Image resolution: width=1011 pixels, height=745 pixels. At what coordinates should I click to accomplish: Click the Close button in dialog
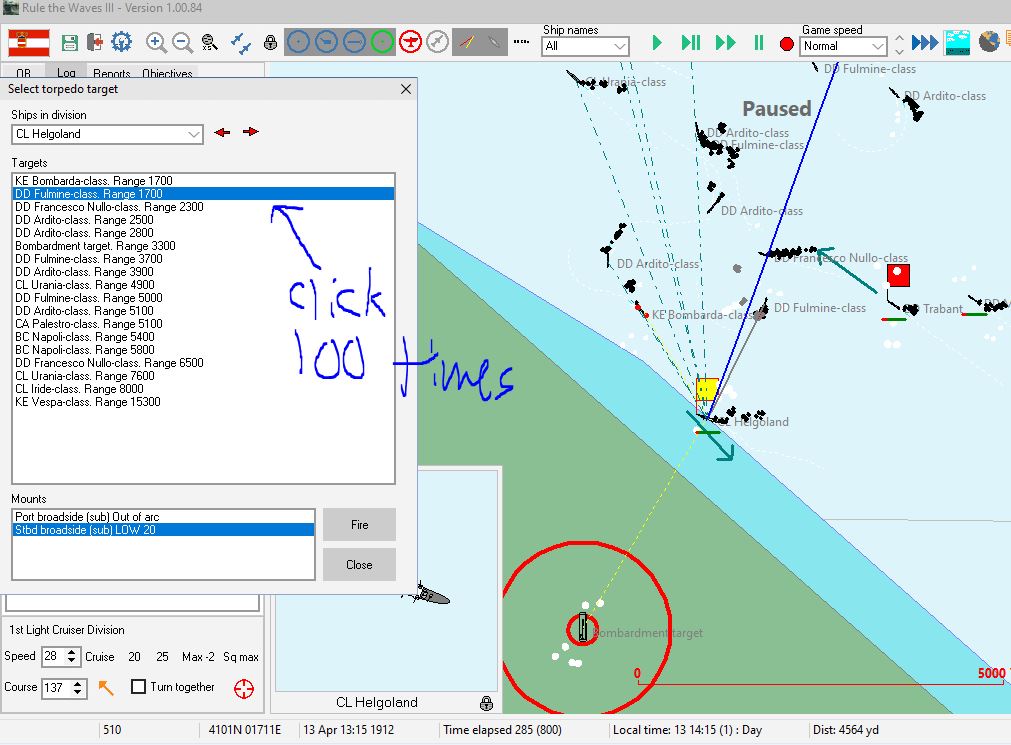tap(359, 564)
